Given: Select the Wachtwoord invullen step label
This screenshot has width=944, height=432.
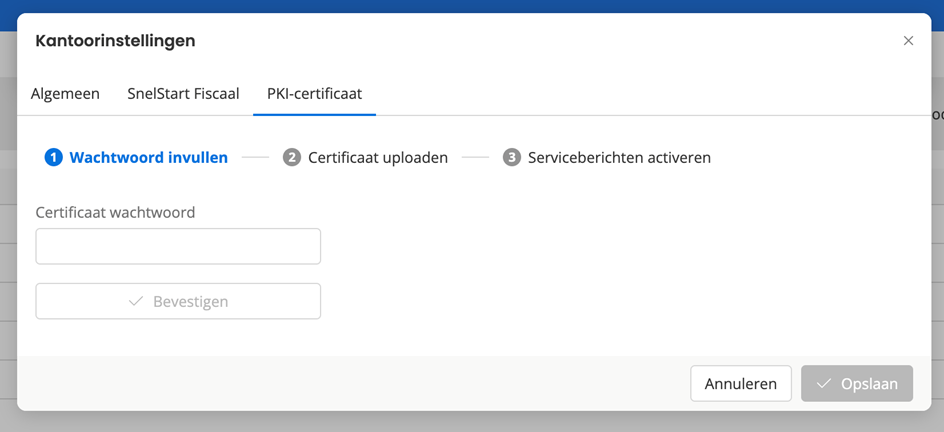Looking at the screenshot, I should click(148, 158).
